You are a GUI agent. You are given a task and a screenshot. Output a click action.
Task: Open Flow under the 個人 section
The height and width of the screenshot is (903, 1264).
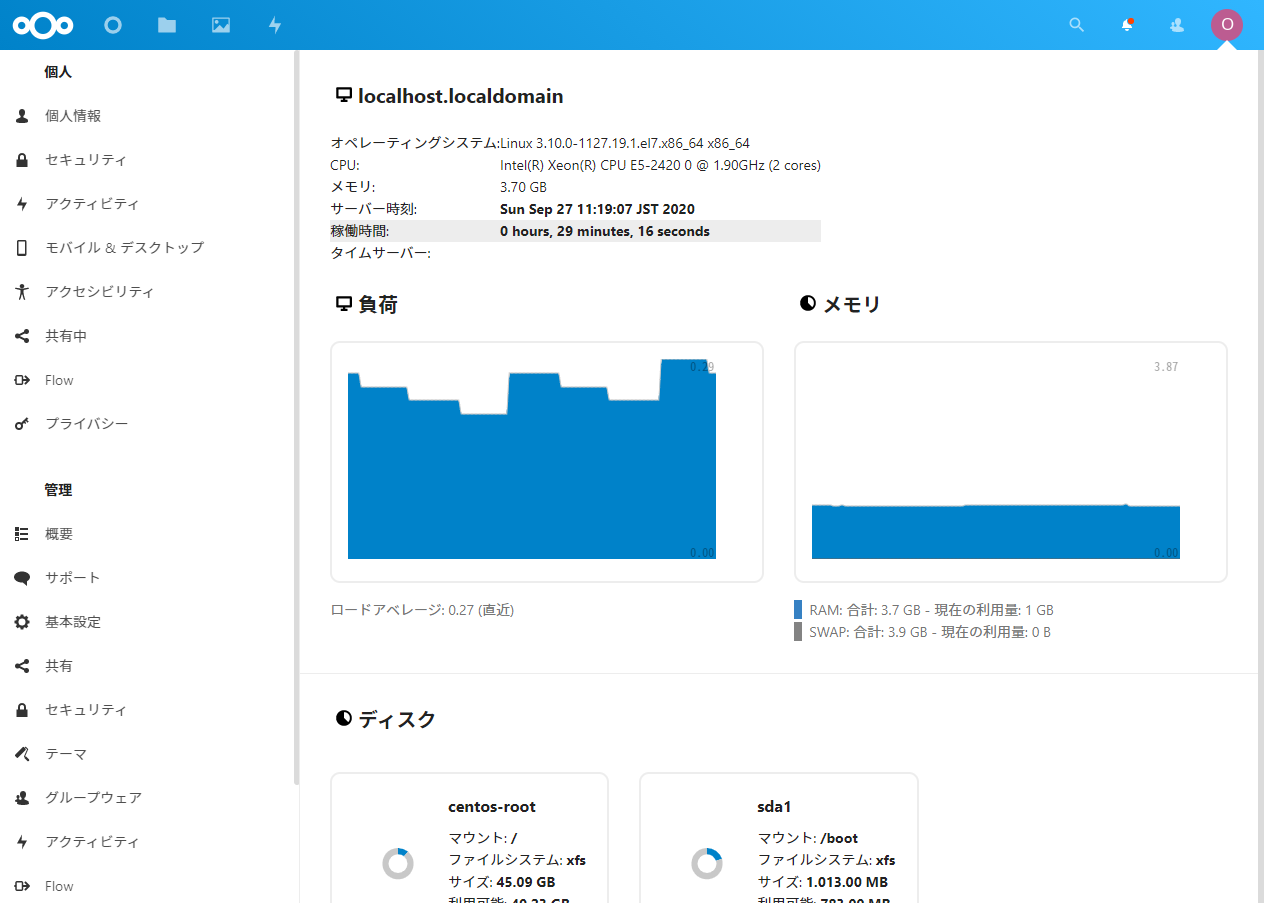tap(59, 380)
